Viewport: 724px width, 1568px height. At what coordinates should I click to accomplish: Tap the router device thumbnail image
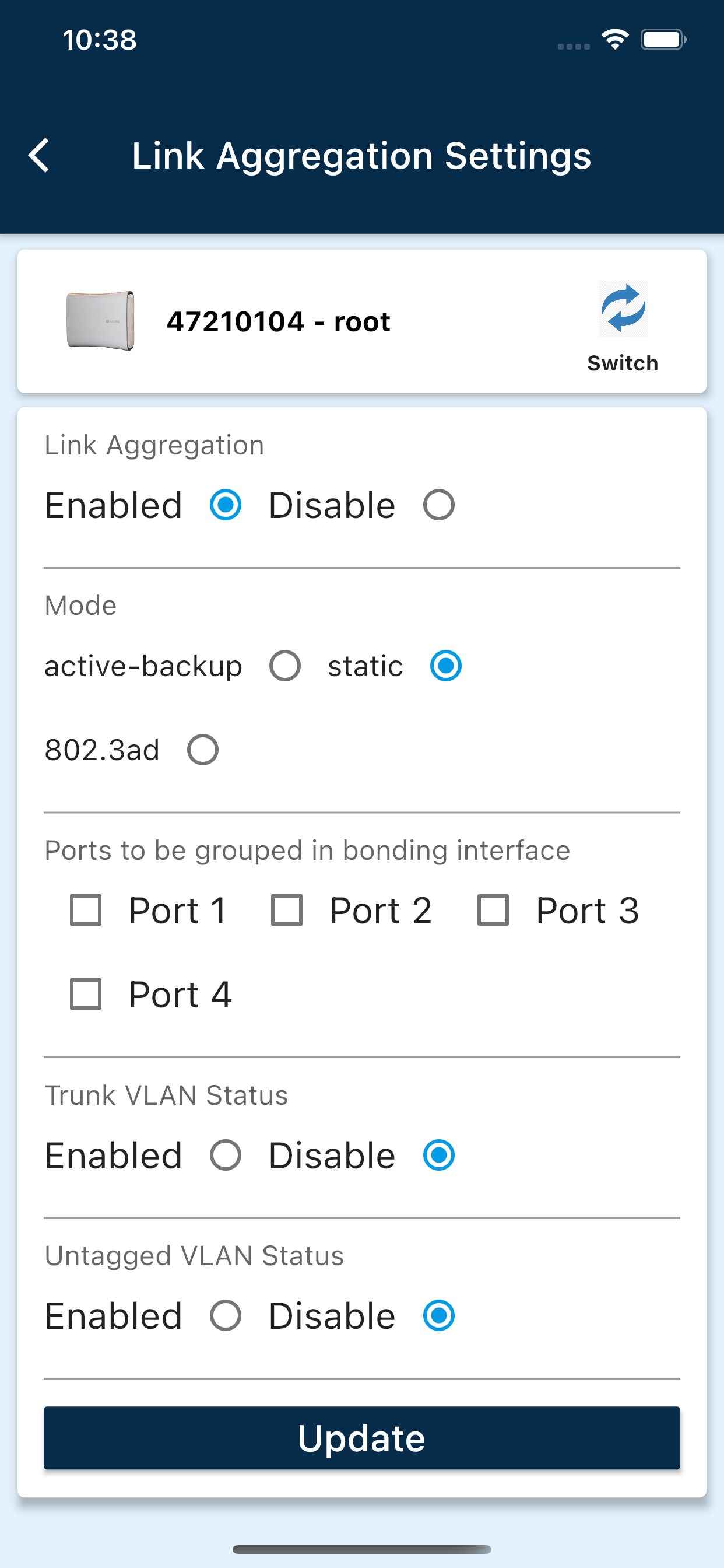tap(100, 321)
